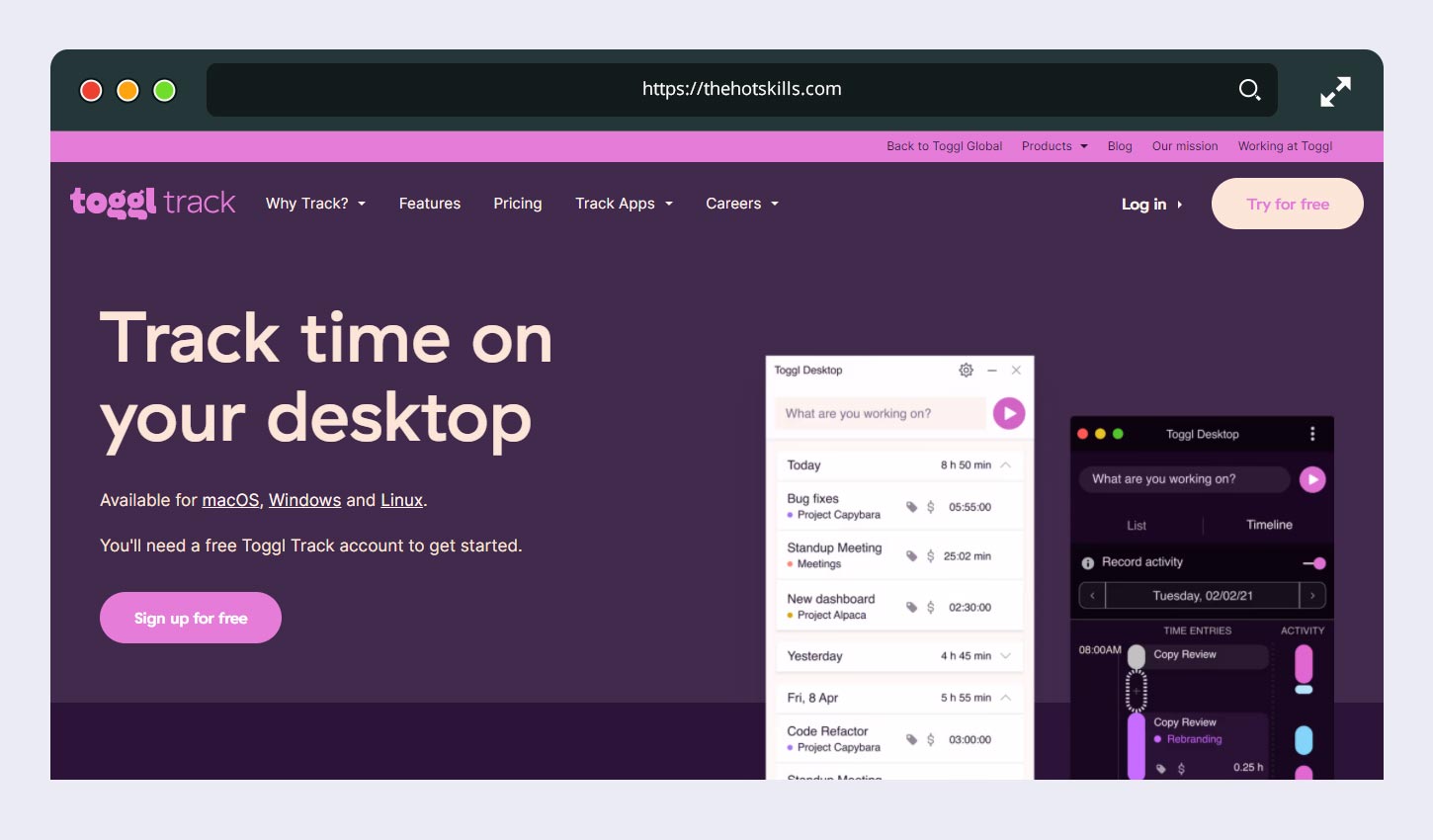Screen dimensions: 1433x840
Task: Select the New dashboard entry title
Action: click(831, 599)
